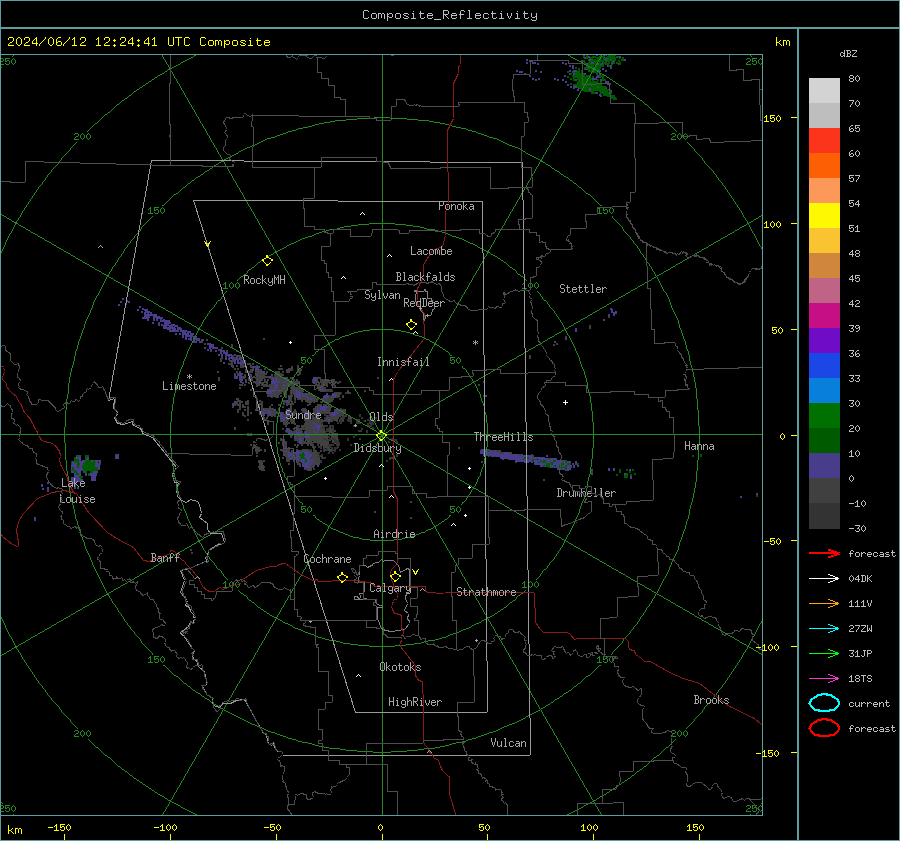Select the bright yellow legend swatch

point(824,215)
